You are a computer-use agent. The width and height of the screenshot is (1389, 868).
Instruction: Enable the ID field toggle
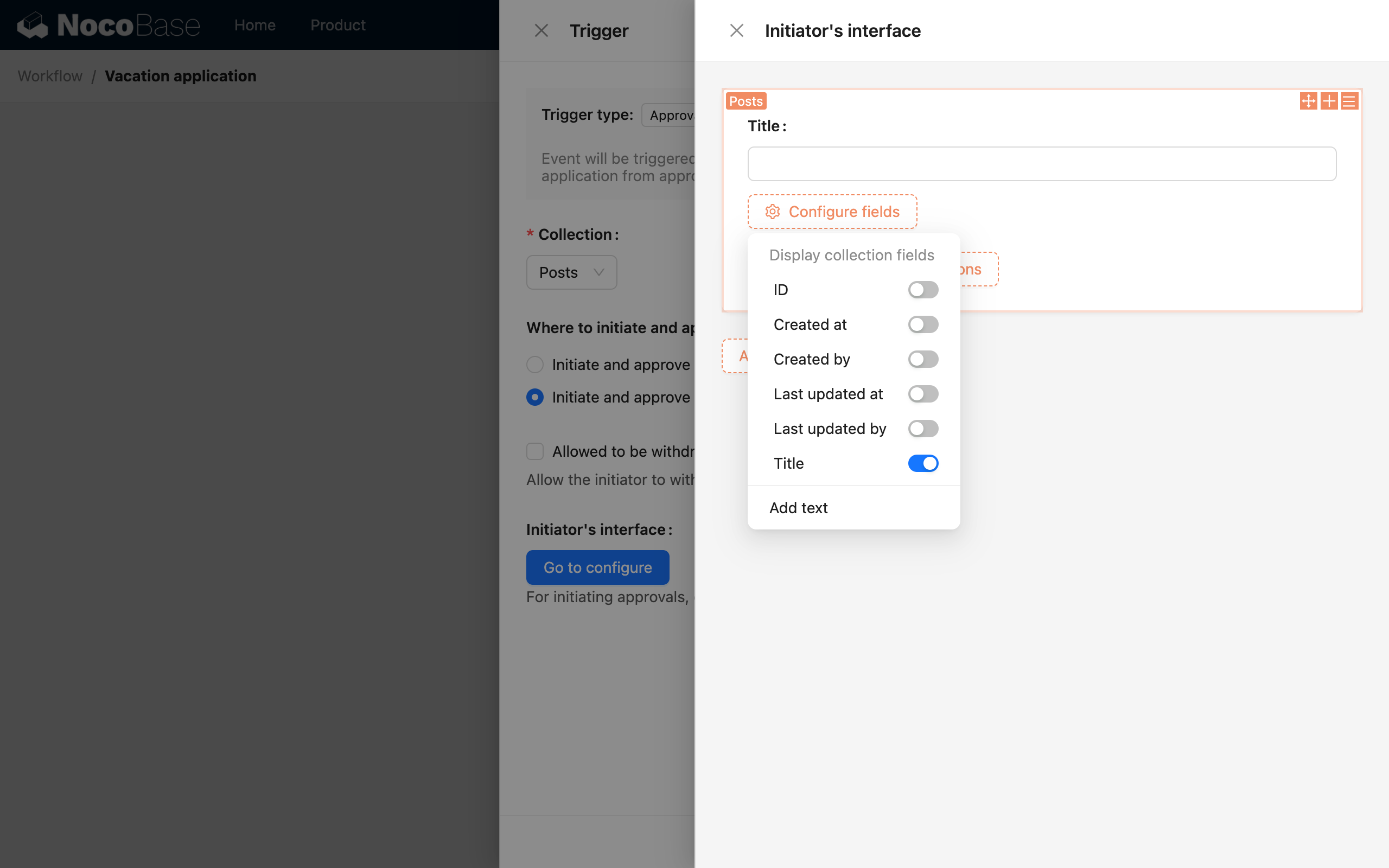tap(922, 289)
